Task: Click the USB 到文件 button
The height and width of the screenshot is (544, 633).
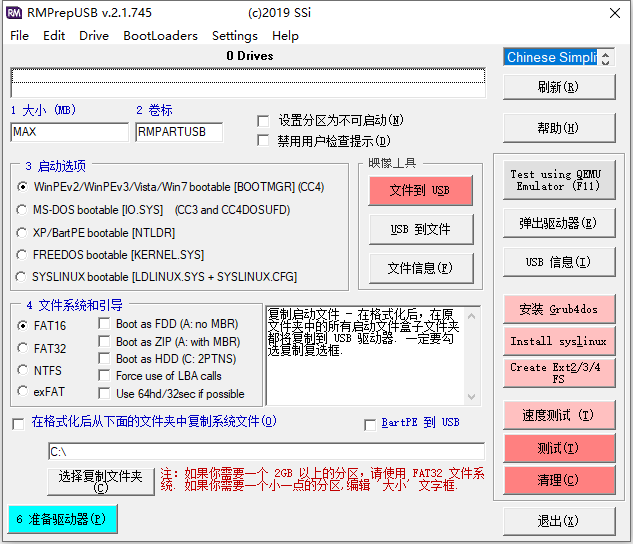Action: (420, 229)
